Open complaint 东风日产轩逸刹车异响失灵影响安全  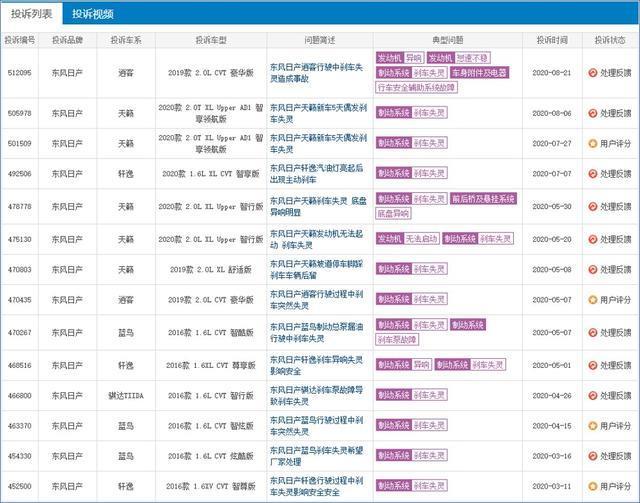coord(317,365)
